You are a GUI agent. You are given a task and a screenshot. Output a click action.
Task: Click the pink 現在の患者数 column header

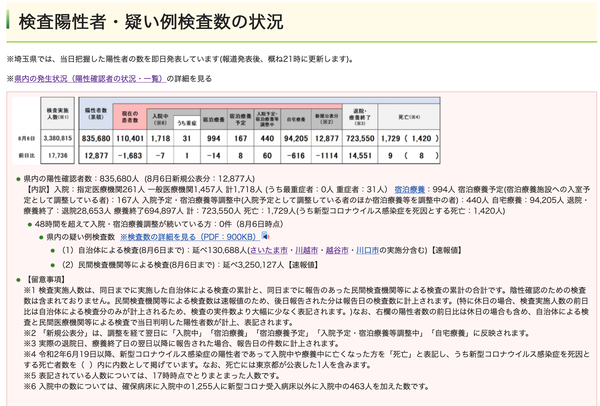[x=130, y=117]
